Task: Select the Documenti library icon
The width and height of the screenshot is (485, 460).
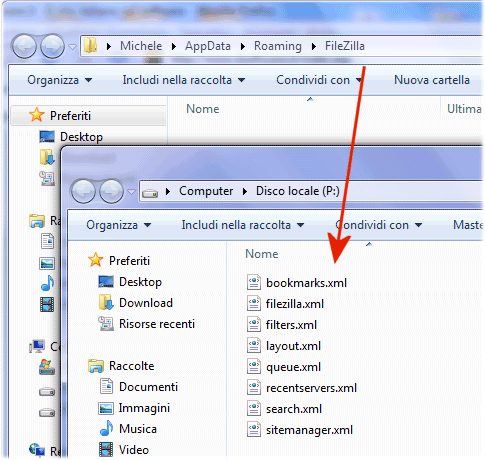Action: click(x=106, y=387)
